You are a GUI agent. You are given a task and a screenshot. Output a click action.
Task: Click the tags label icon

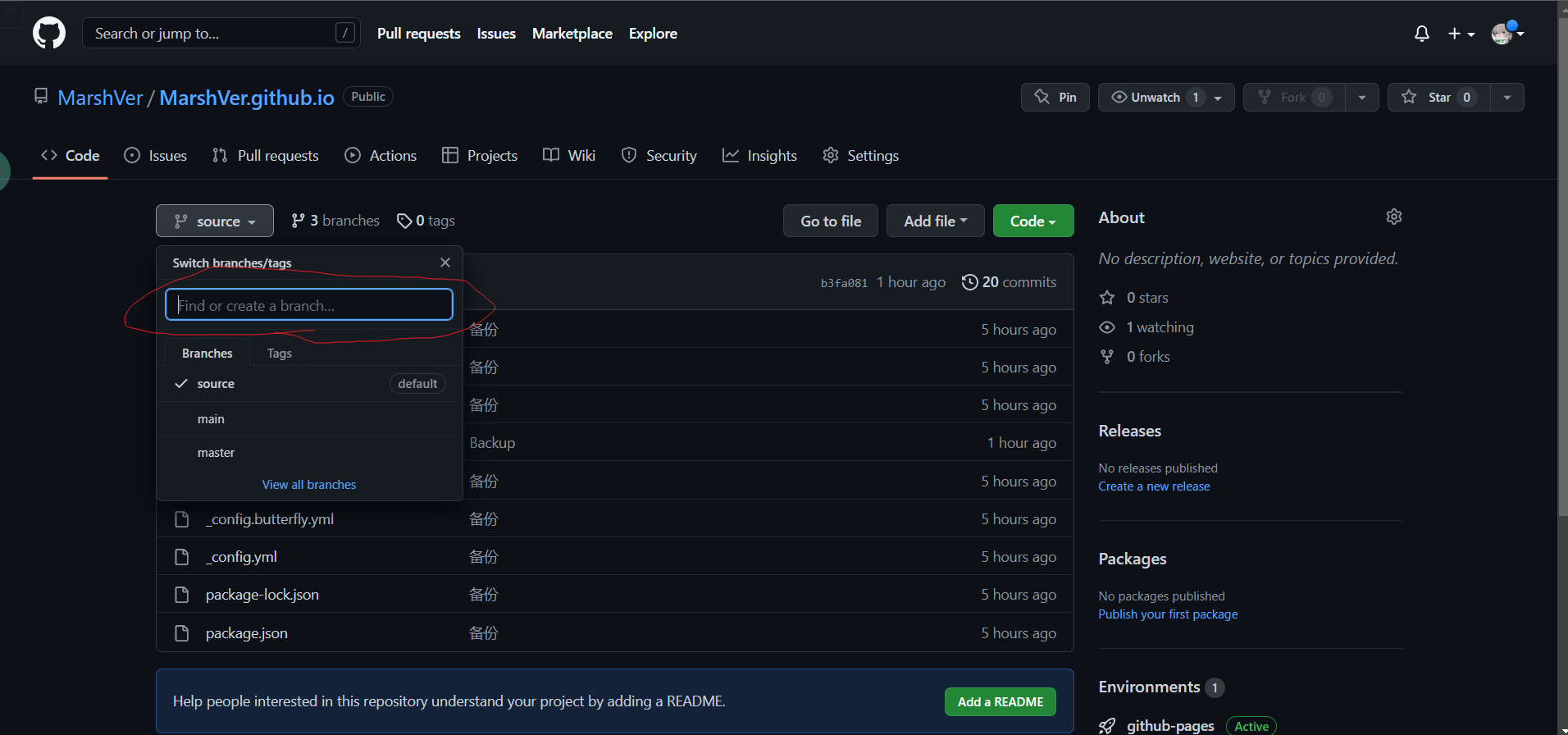tap(404, 221)
